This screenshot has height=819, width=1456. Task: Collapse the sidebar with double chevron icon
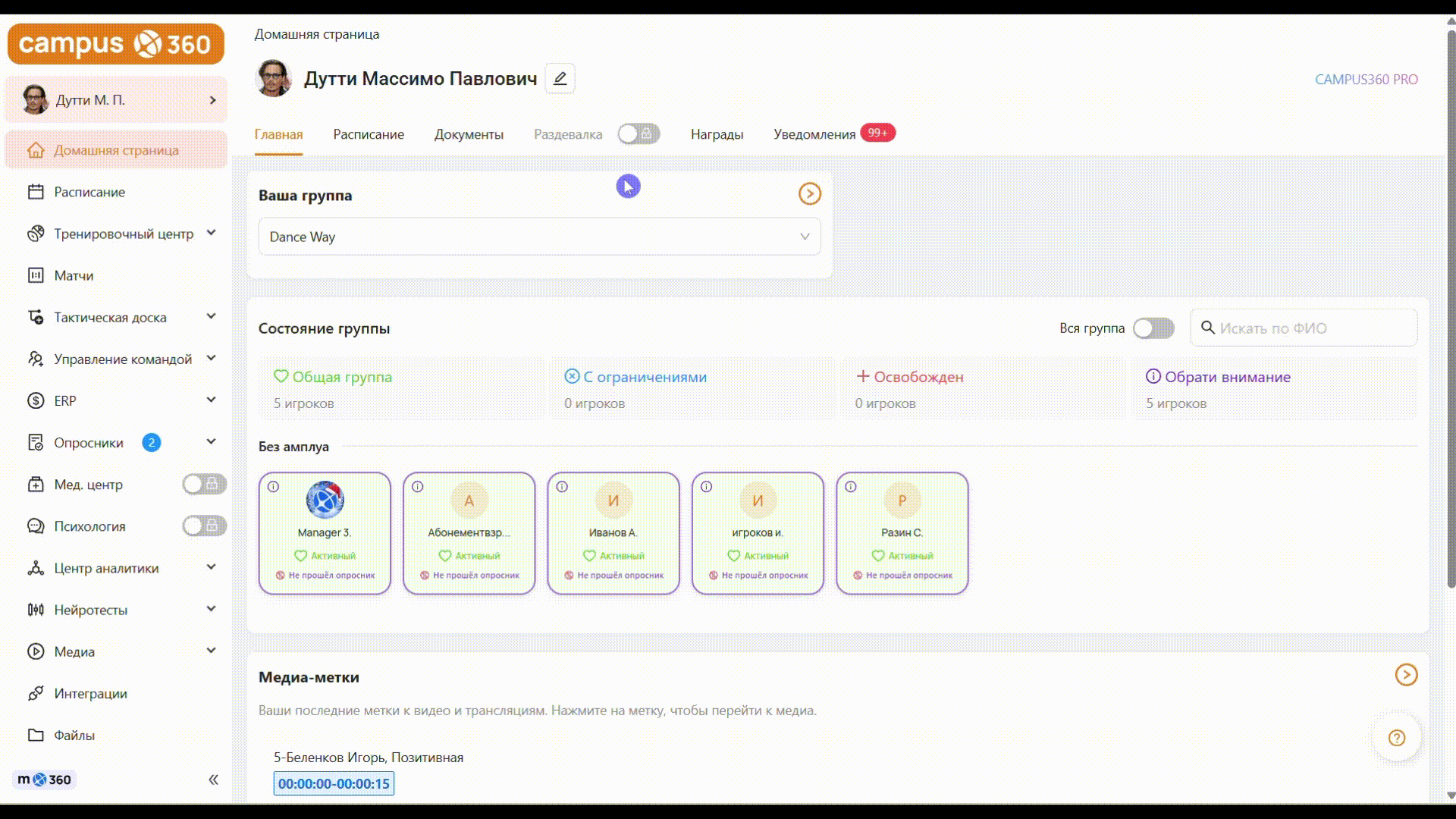(213, 780)
